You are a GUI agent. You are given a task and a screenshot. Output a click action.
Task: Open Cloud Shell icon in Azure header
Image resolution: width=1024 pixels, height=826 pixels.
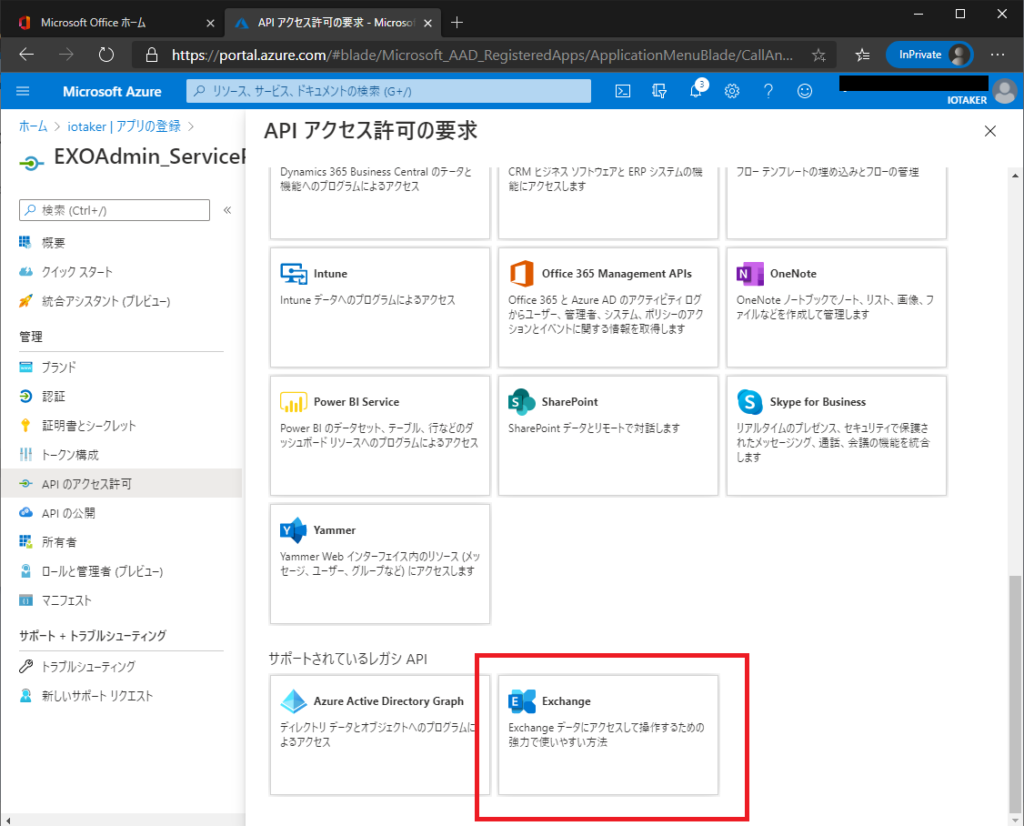pos(622,91)
